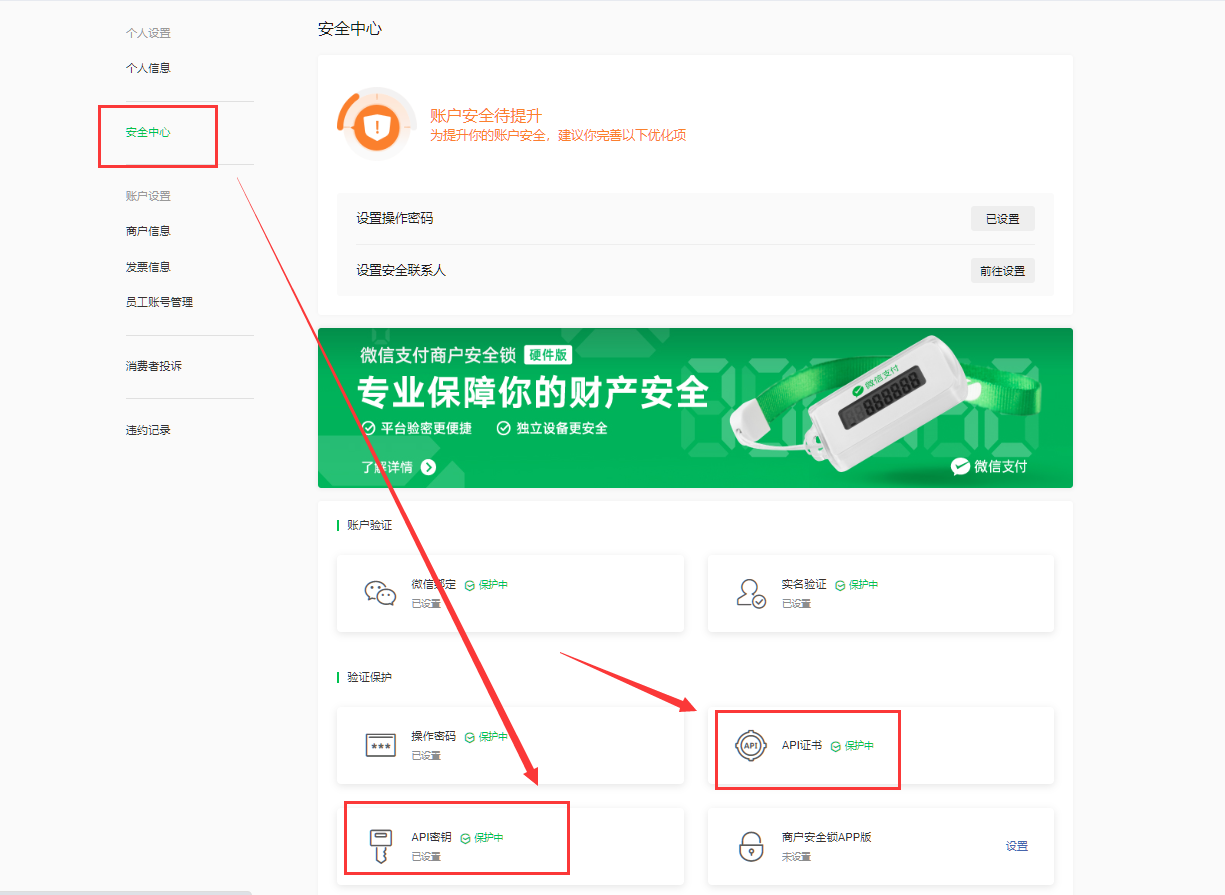The height and width of the screenshot is (895, 1225).
Task: Click 了解详情 on the green banner
Action: (x=387, y=467)
